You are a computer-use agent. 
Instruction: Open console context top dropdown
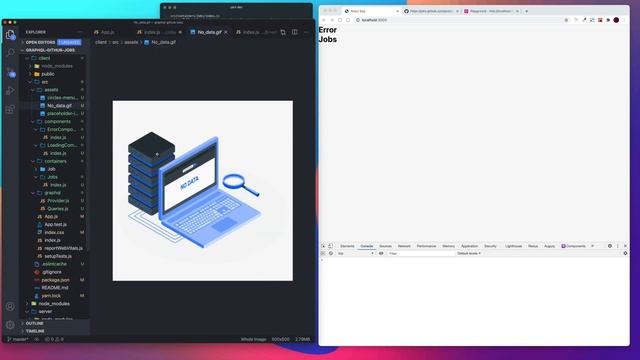(355, 253)
